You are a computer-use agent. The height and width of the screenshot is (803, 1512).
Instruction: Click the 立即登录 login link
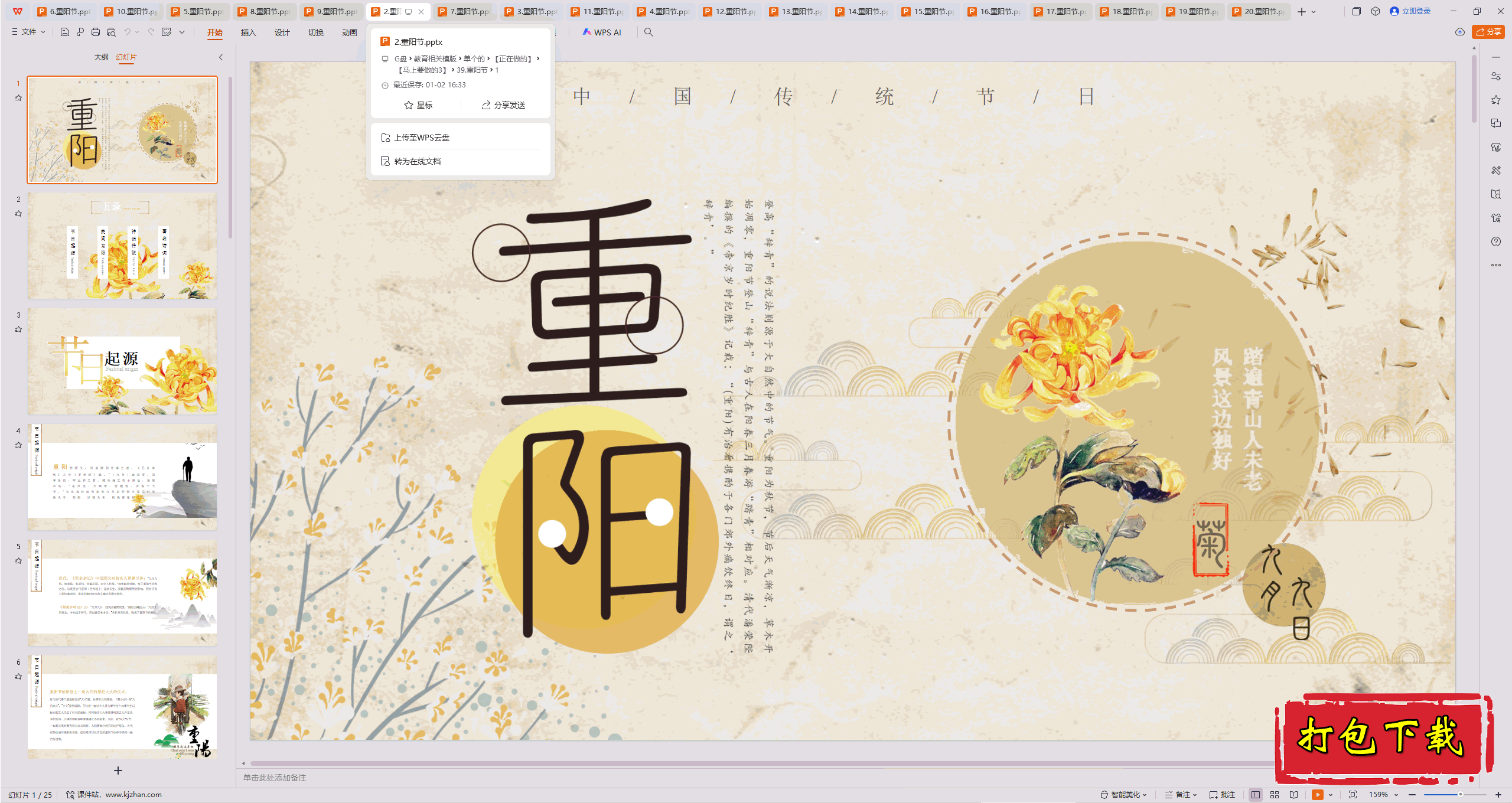[1410, 11]
